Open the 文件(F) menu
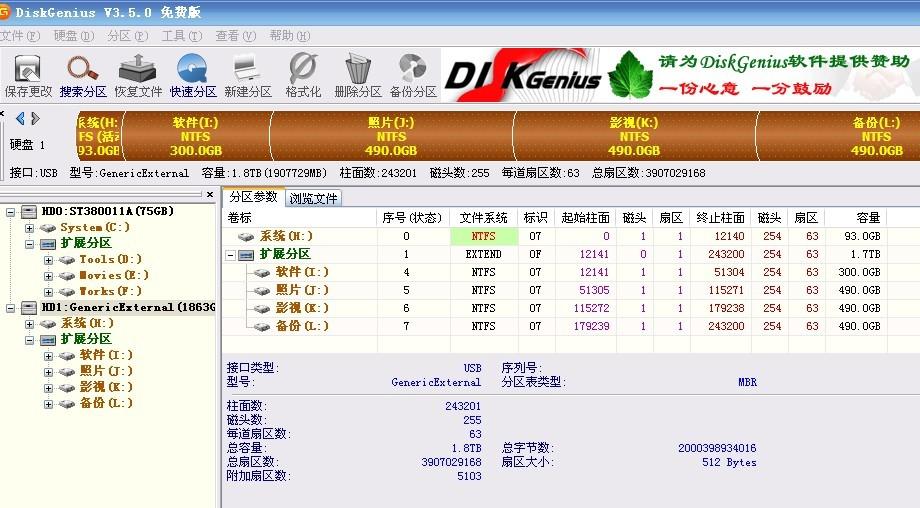This screenshot has height=508, width=920. pyautogui.click(x=19, y=36)
